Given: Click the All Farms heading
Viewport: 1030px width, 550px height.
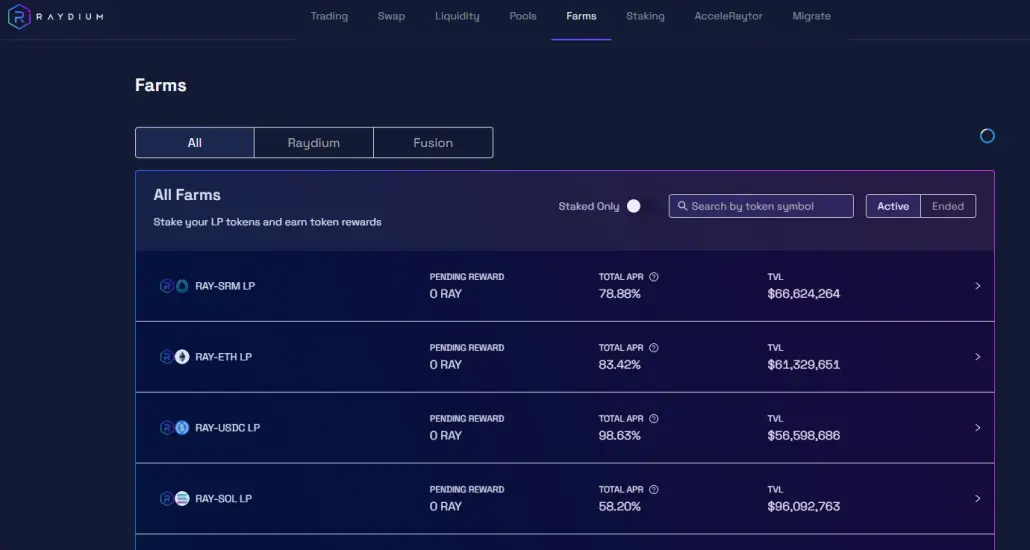Looking at the screenshot, I should point(187,195).
